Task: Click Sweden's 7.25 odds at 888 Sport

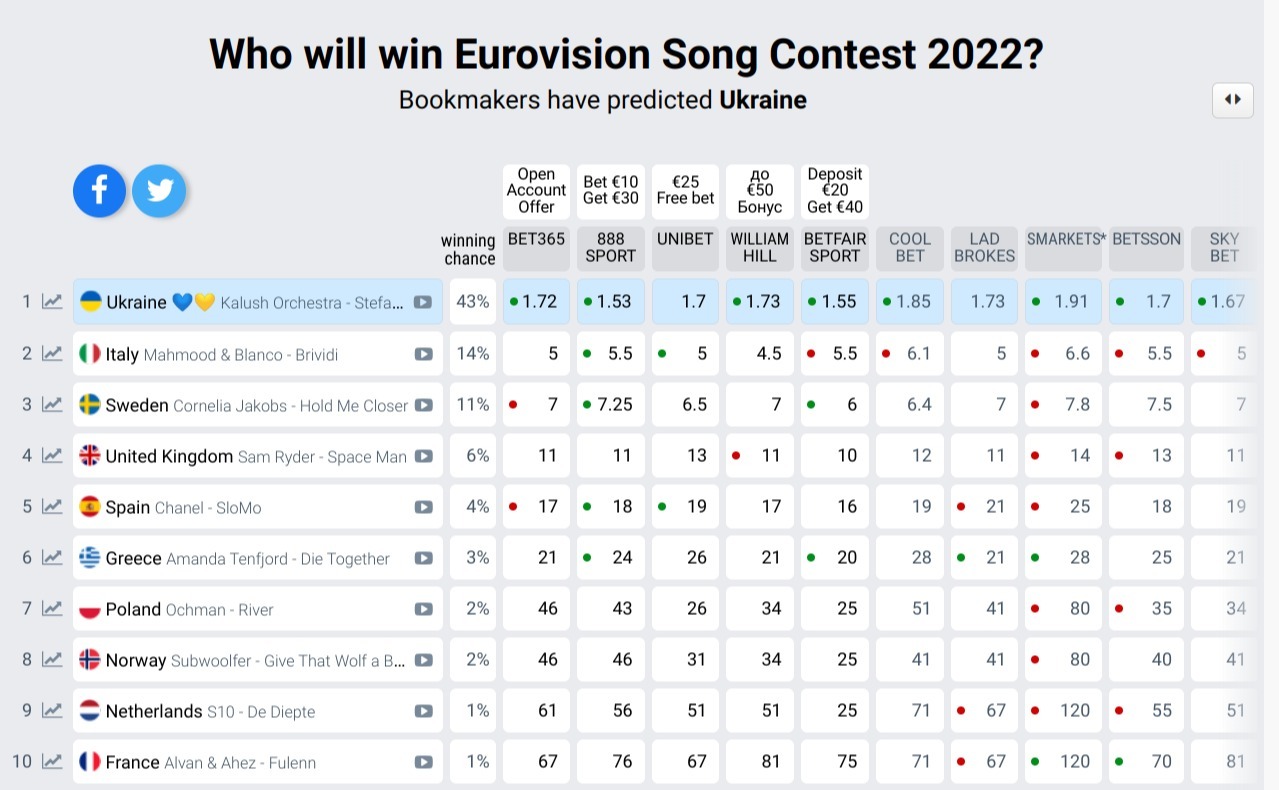Action: tap(611, 404)
